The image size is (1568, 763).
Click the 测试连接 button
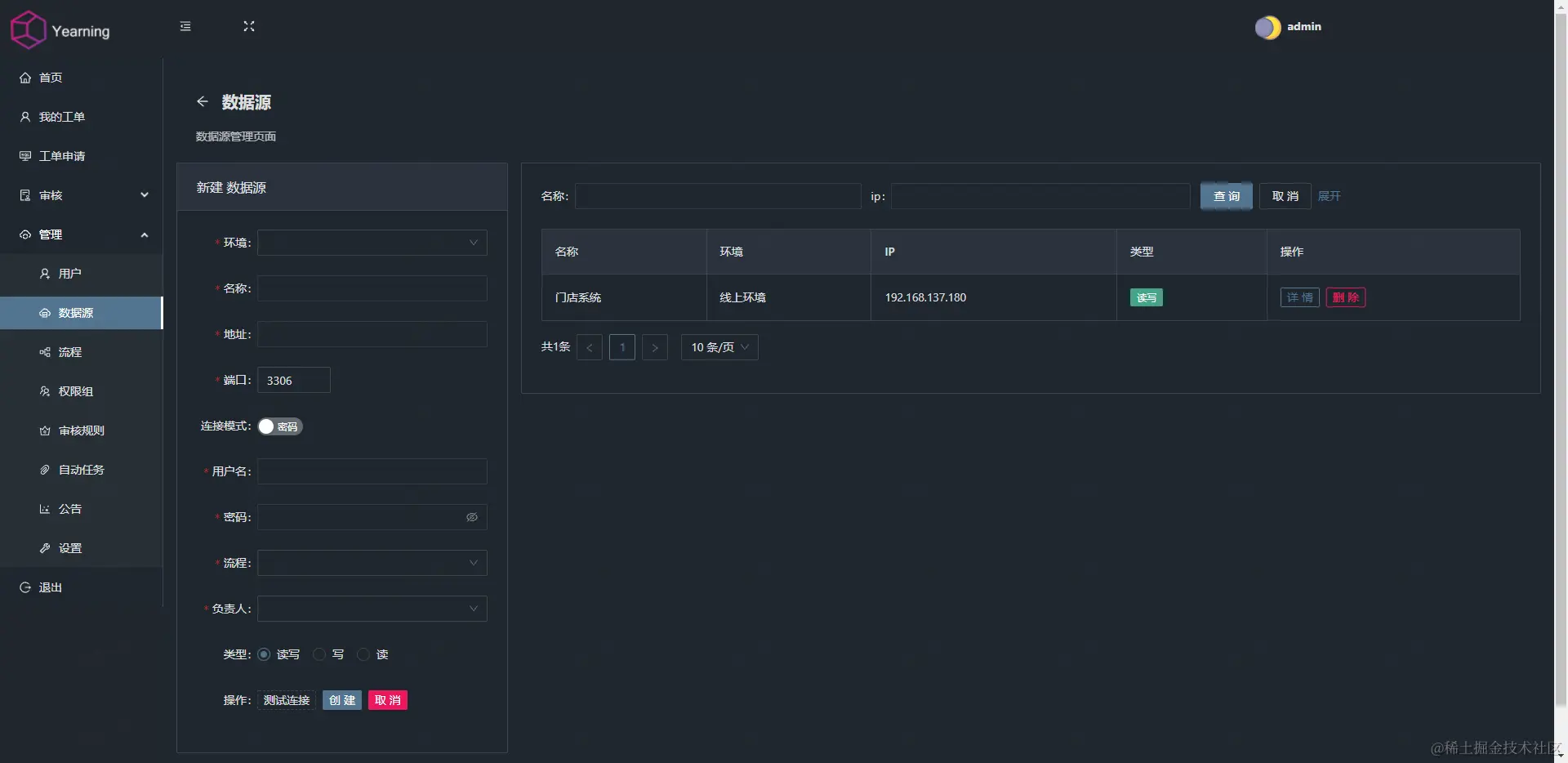coord(287,700)
